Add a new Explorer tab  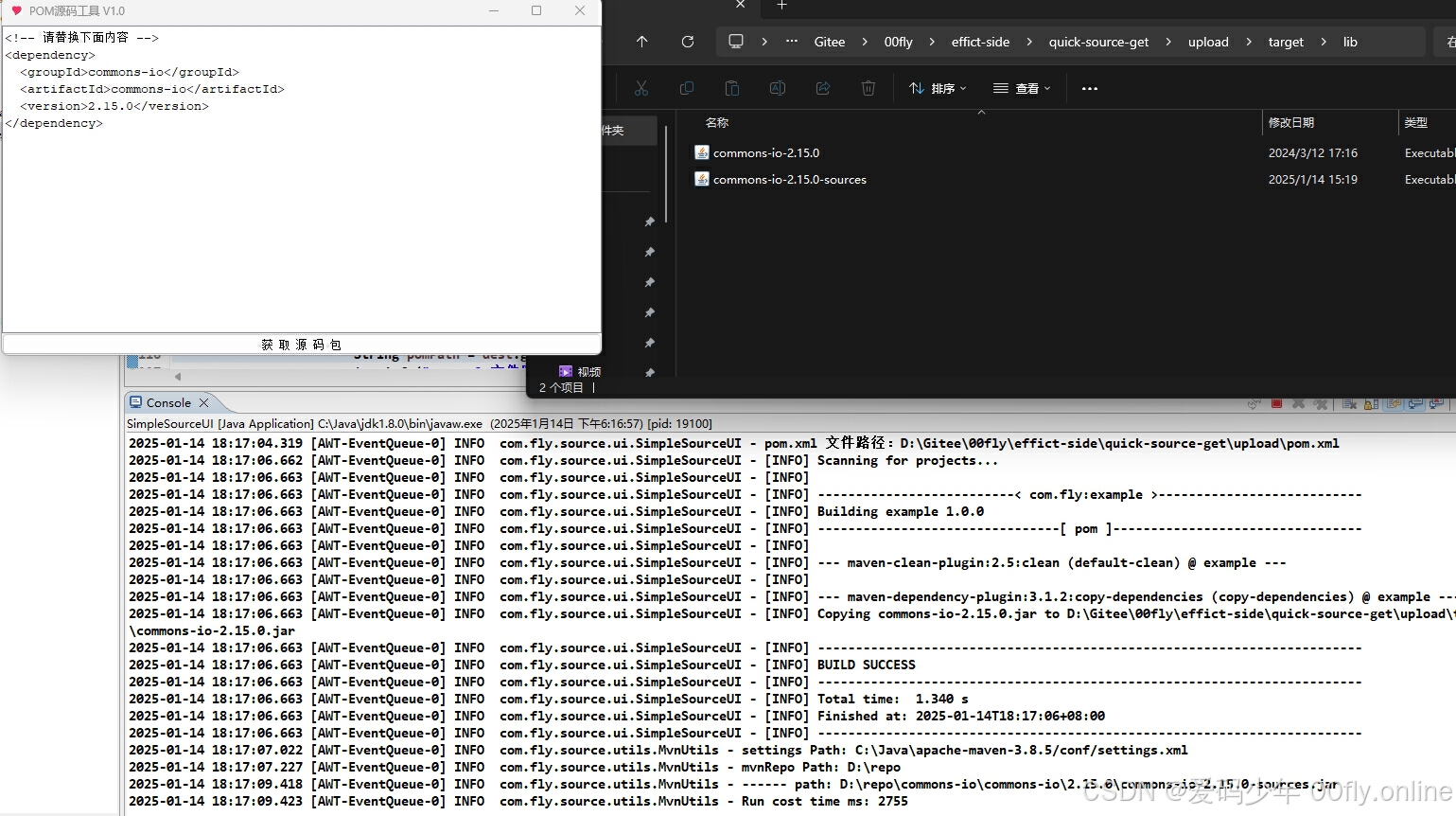[781, 5]
